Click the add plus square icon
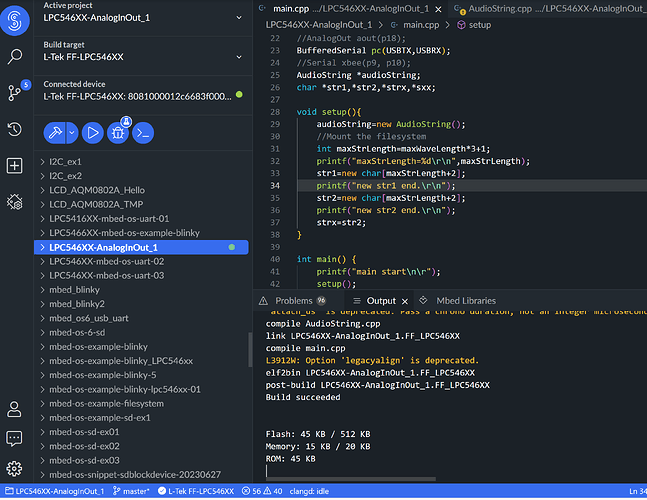The height and width of the screenshot is (500, 647). click(14, 166)
